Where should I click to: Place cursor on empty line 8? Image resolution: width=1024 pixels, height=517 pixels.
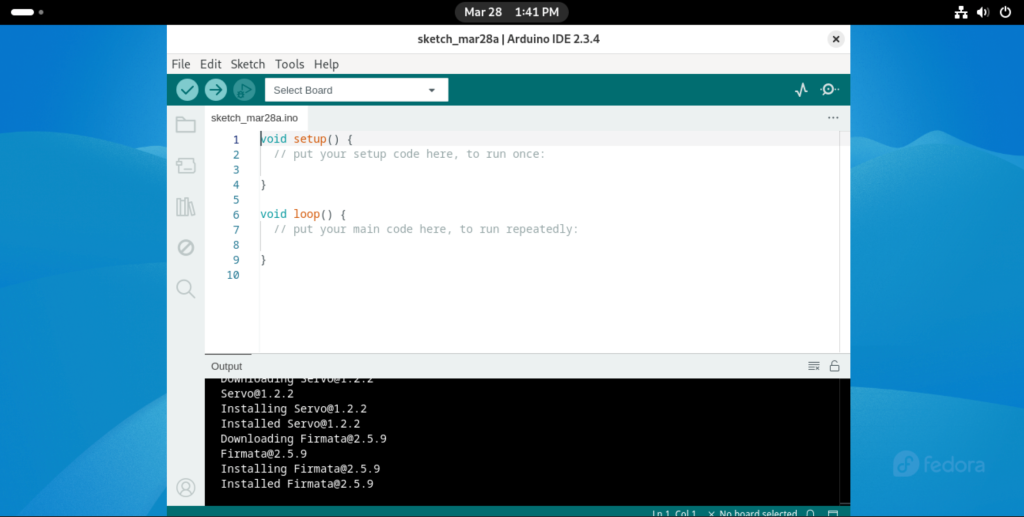pyautogui.click(x=549, y=245)
